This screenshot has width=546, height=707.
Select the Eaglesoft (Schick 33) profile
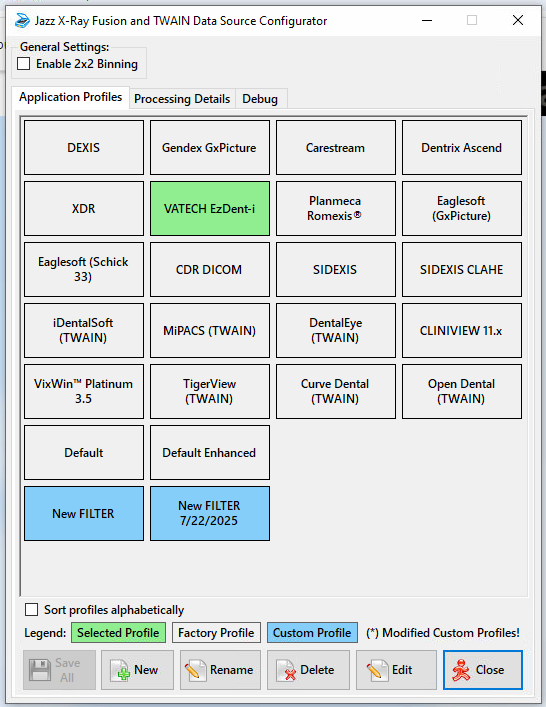pyautogui.click(x=84, y=269)
